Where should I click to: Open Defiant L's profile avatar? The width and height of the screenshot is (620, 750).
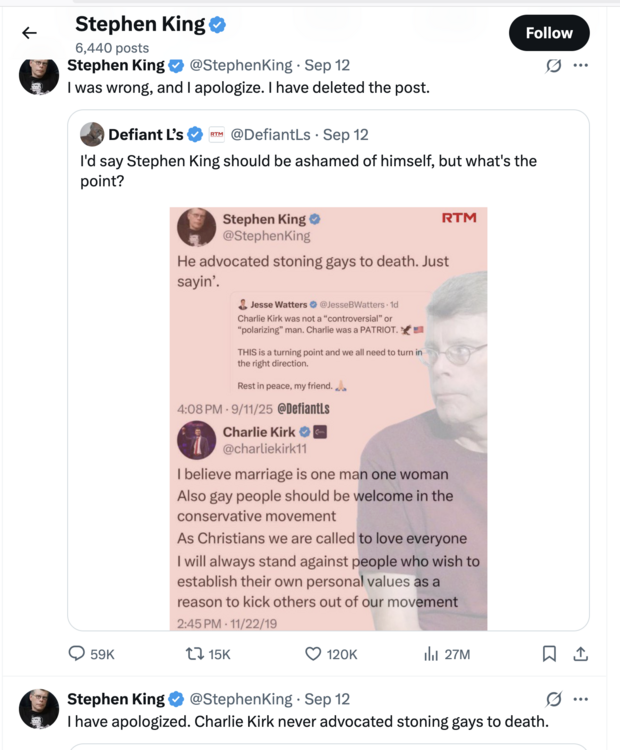coord(92,134)
